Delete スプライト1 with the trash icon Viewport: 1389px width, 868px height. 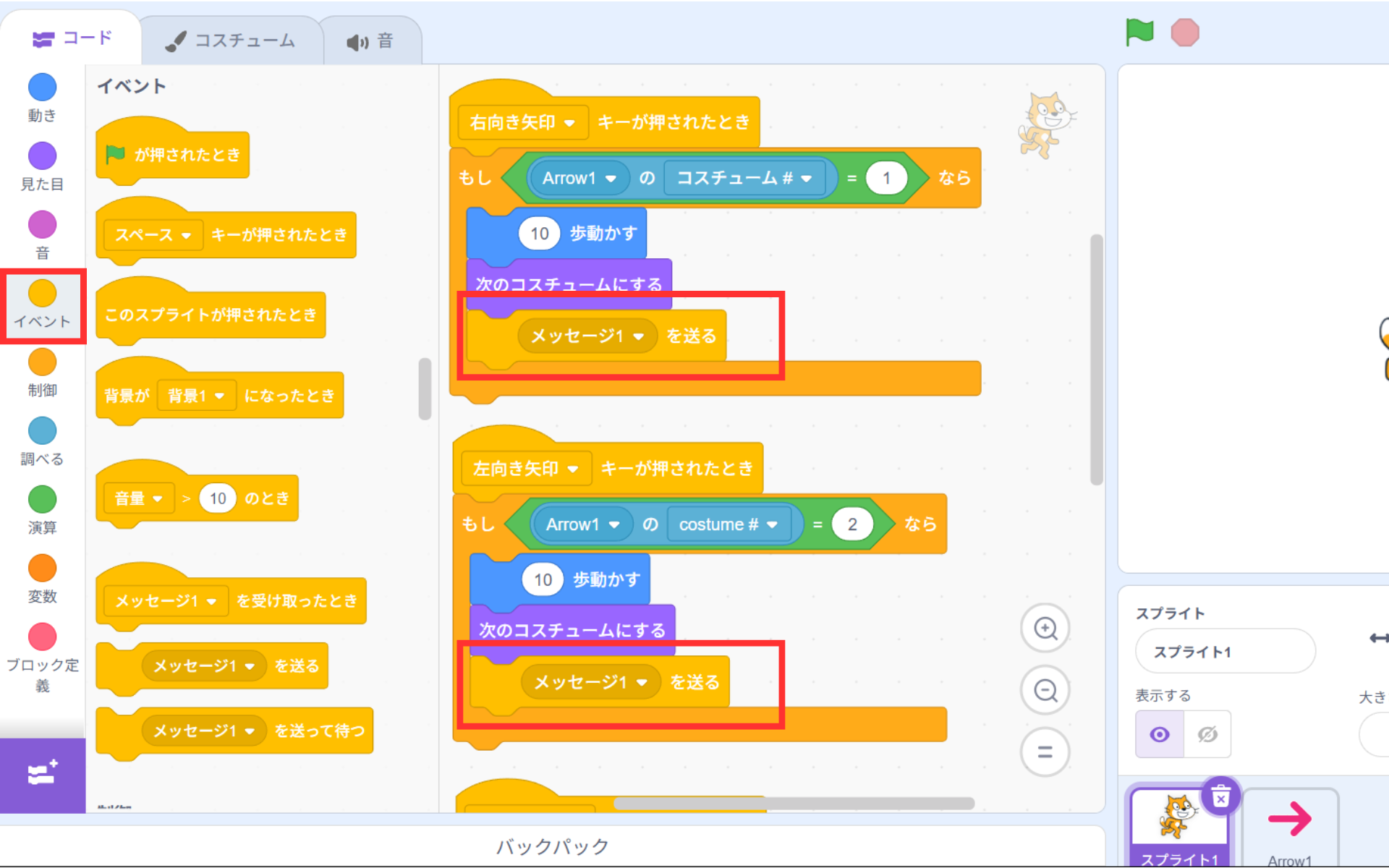coord(1220,796)
